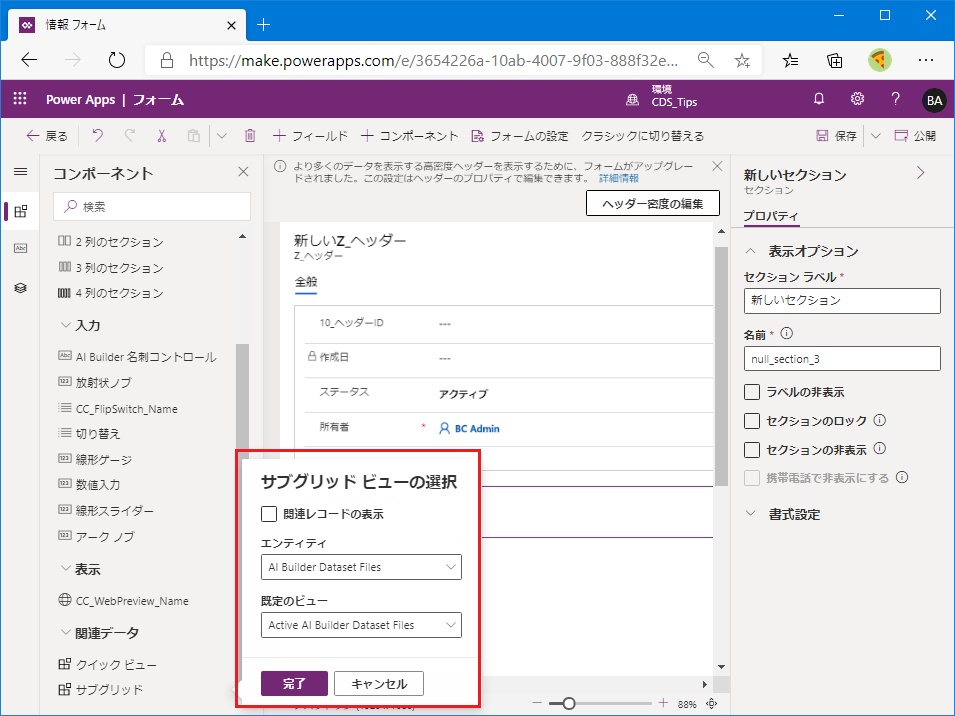The height and width of the screenshot is (716, 955).
Task: Open the Tree view layers icon in sidebar
Action: 21,287
